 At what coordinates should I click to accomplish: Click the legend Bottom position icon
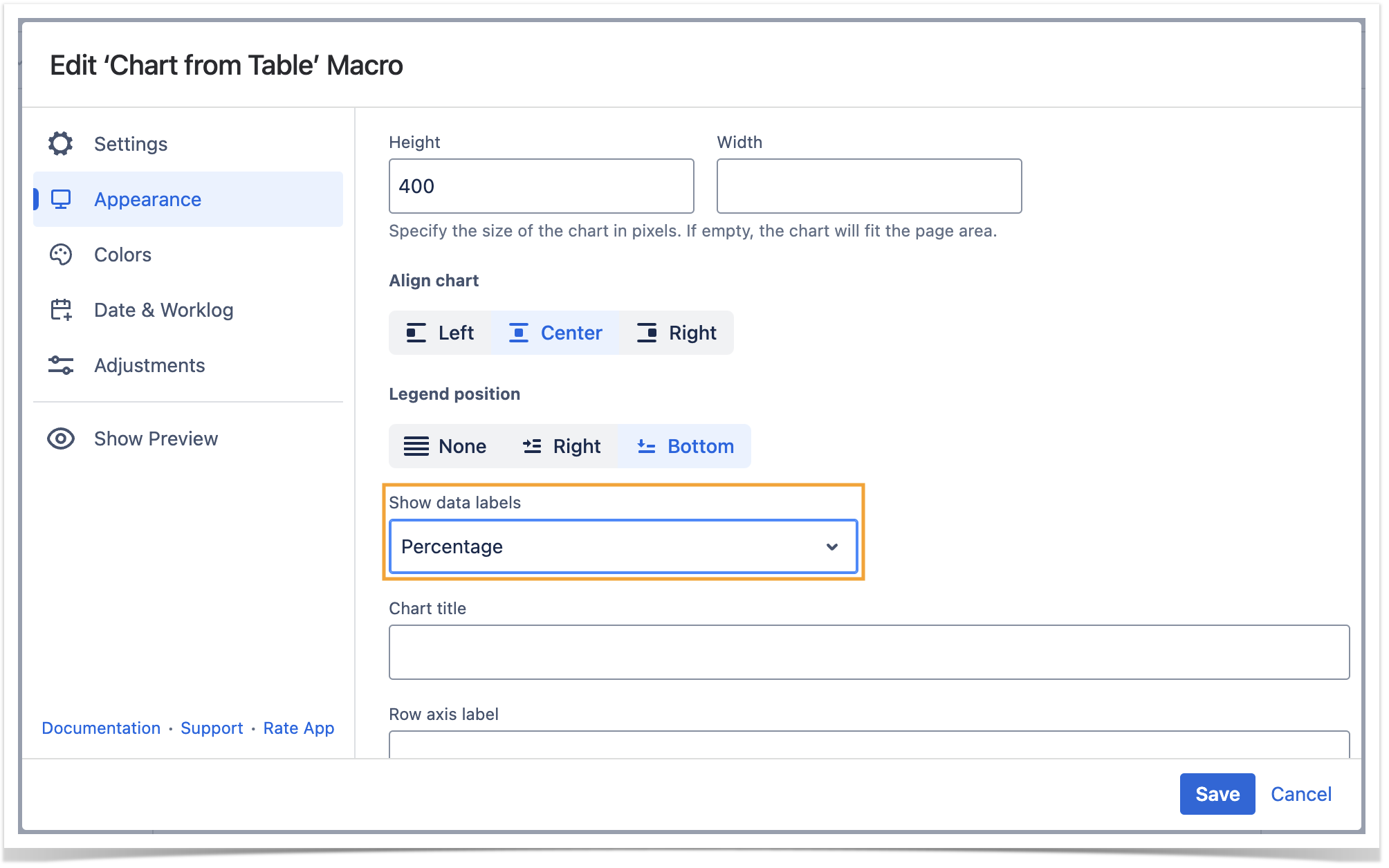pyautogui.click(x=646, y=446)
